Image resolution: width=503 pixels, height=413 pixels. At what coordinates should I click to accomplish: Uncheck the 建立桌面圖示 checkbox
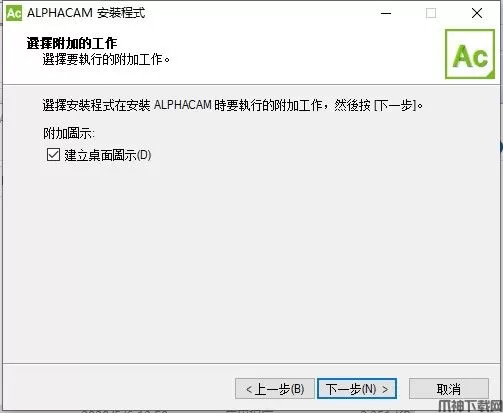click(x=53, y=155)
